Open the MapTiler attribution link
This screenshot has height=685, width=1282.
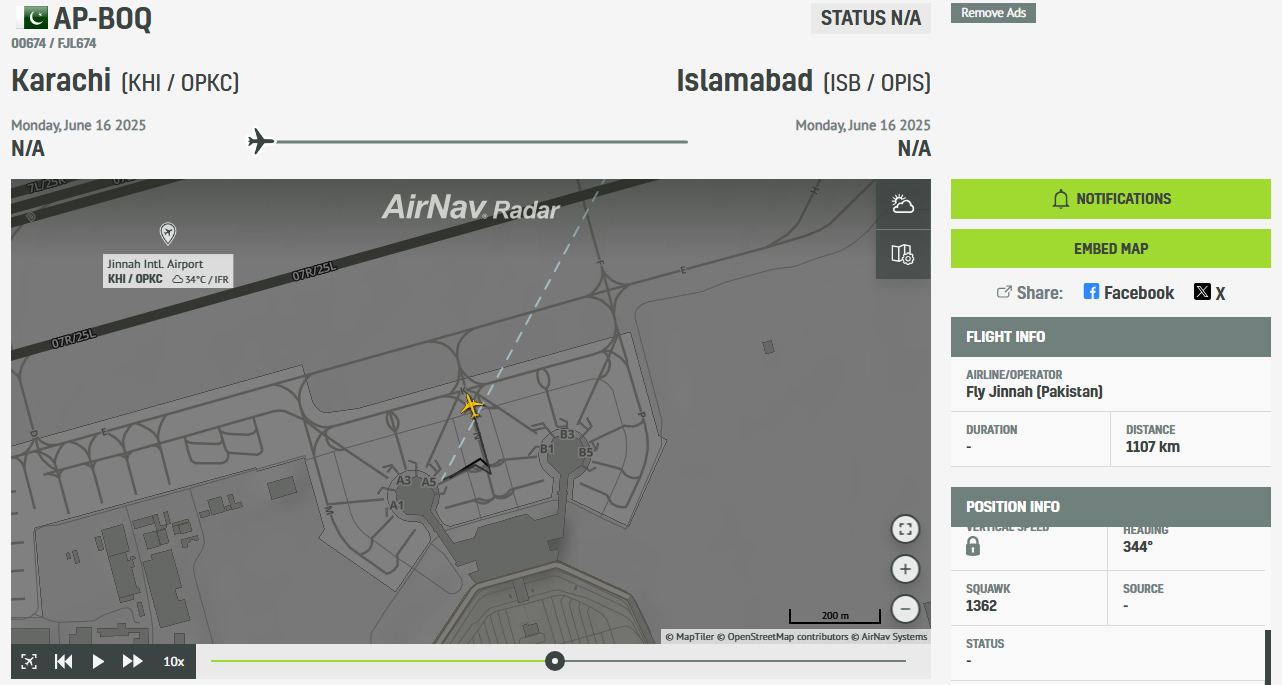point(690,637)
